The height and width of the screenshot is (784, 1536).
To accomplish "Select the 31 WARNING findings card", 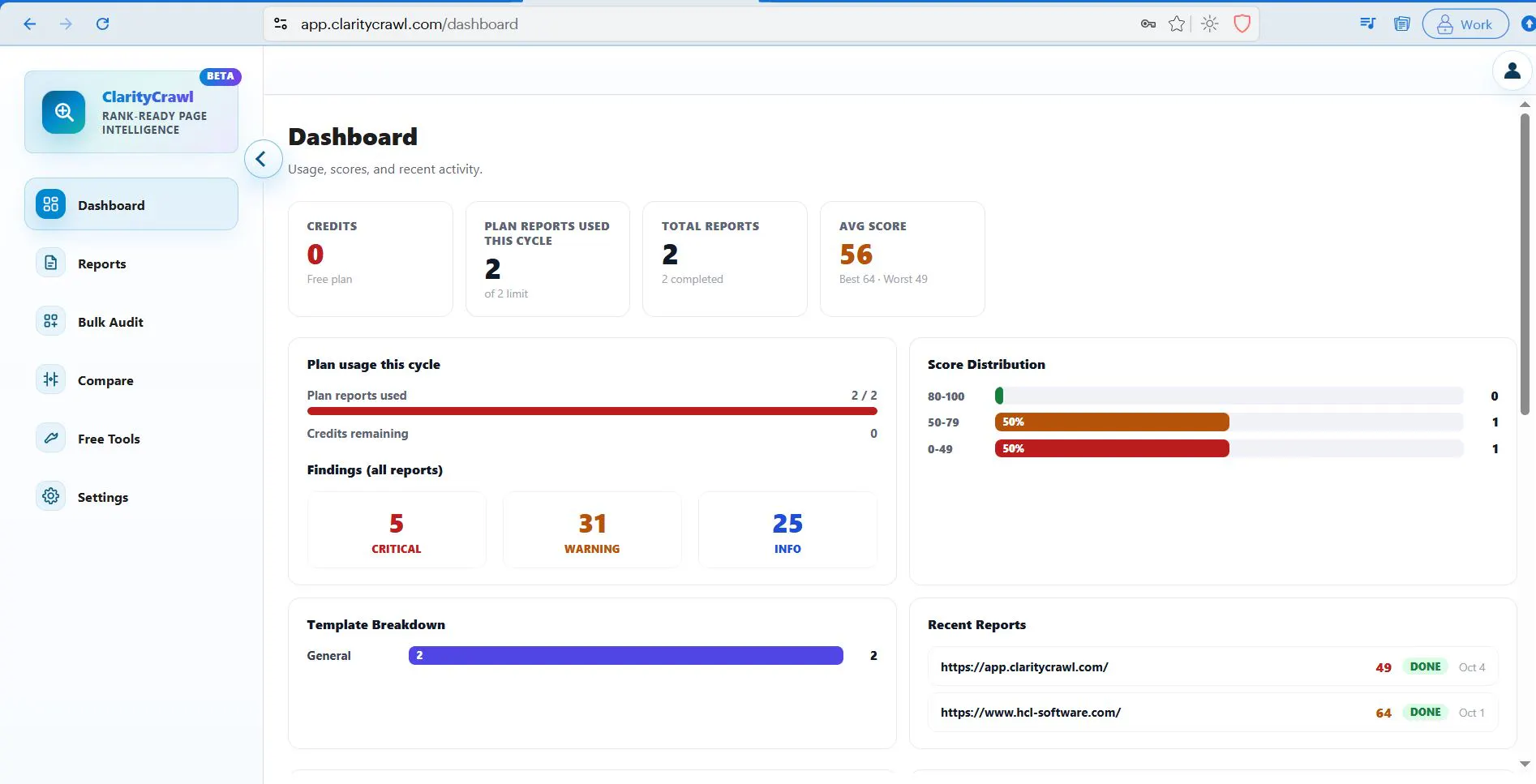I will tap(592, 530).
